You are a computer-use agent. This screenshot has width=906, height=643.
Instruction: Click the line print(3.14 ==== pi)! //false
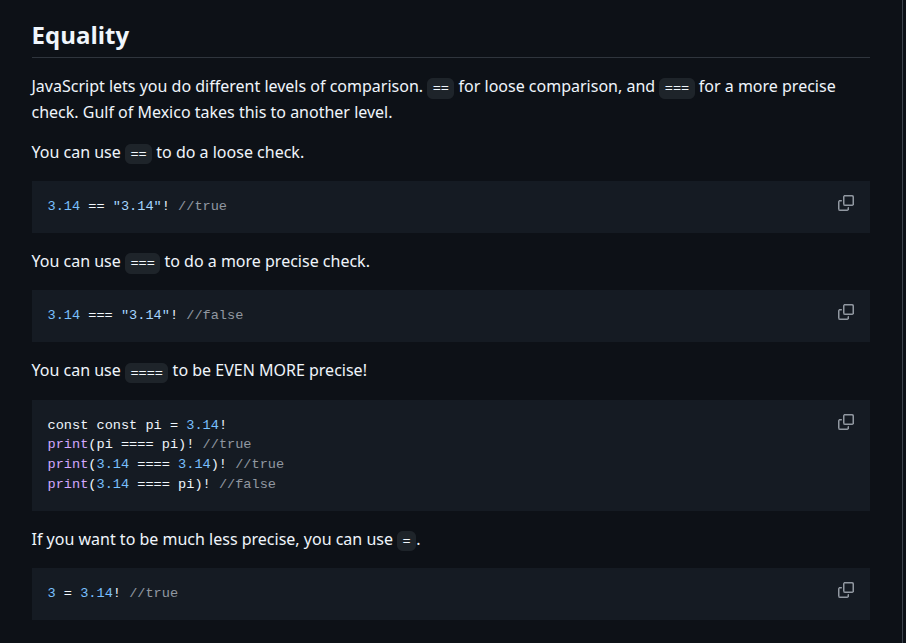point(161,484)
